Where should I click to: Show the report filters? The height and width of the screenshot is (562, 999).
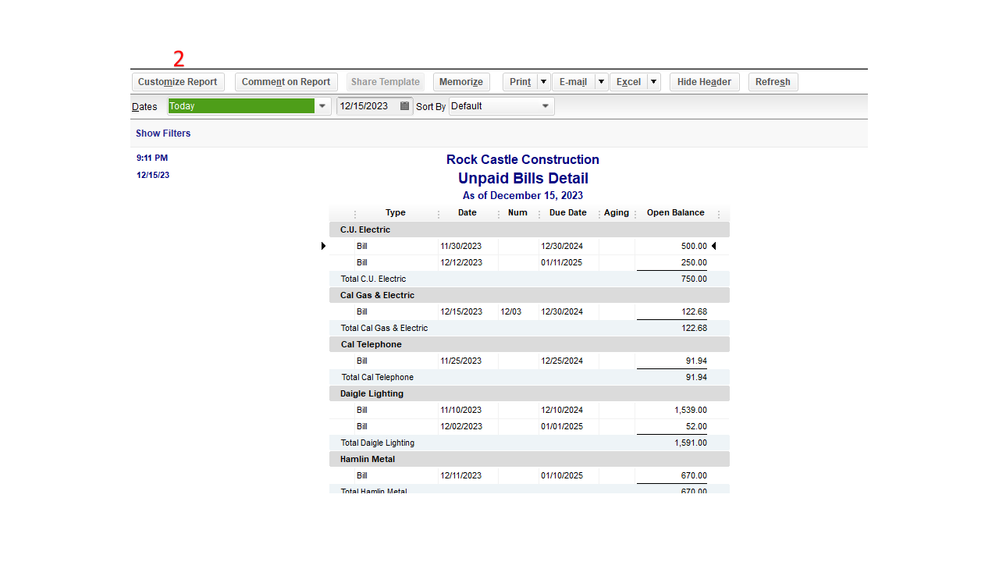point(163,133)
